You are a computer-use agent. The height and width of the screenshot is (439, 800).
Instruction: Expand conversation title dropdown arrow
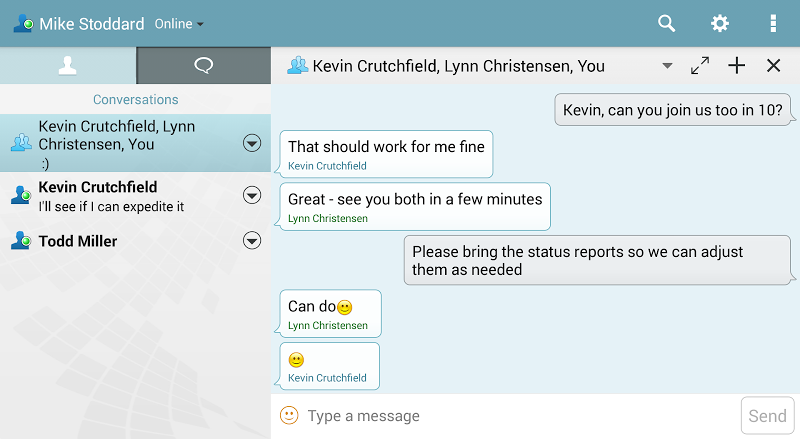point(667,66)
